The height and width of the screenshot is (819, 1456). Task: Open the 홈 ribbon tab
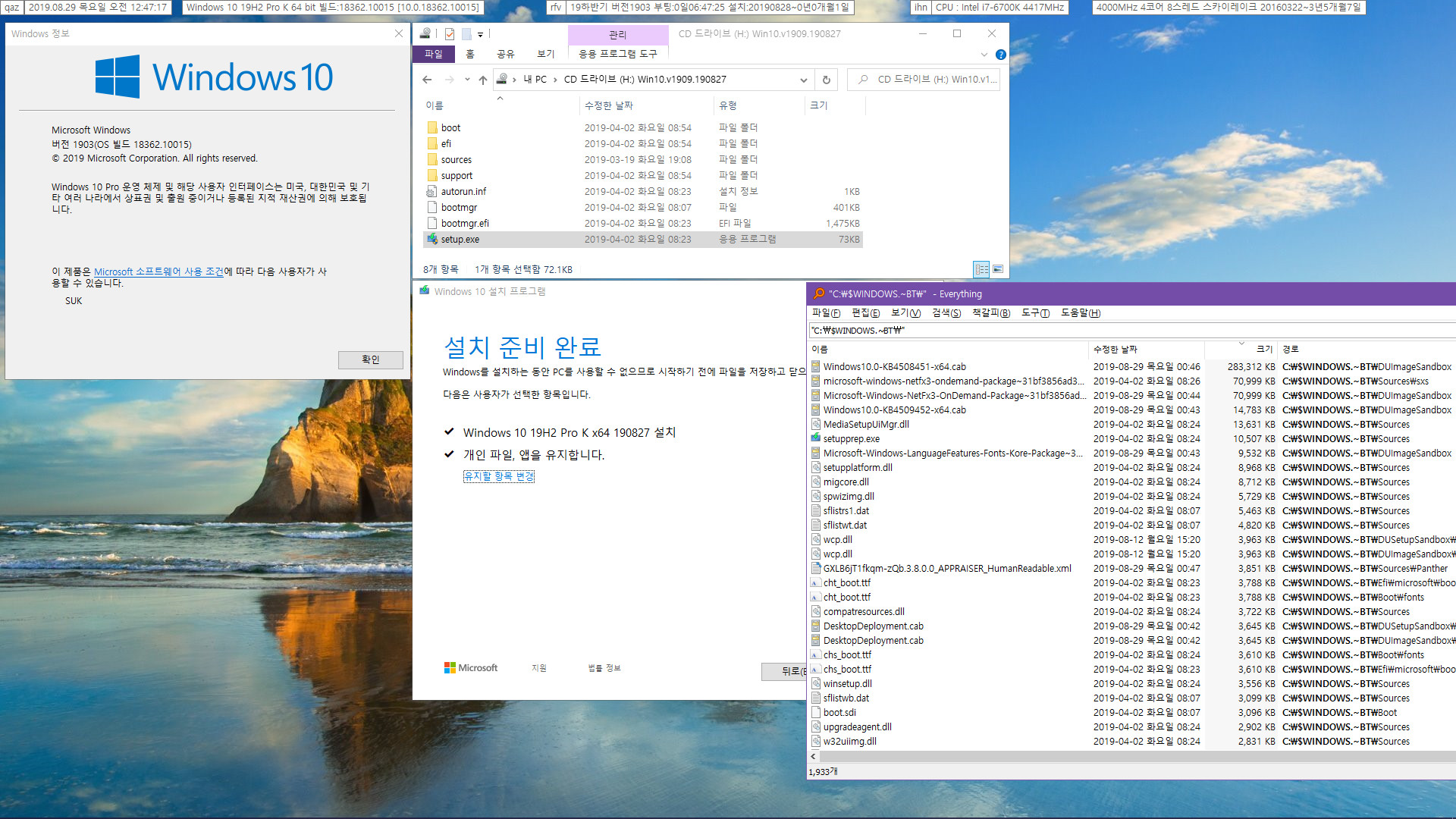[470, 54]
